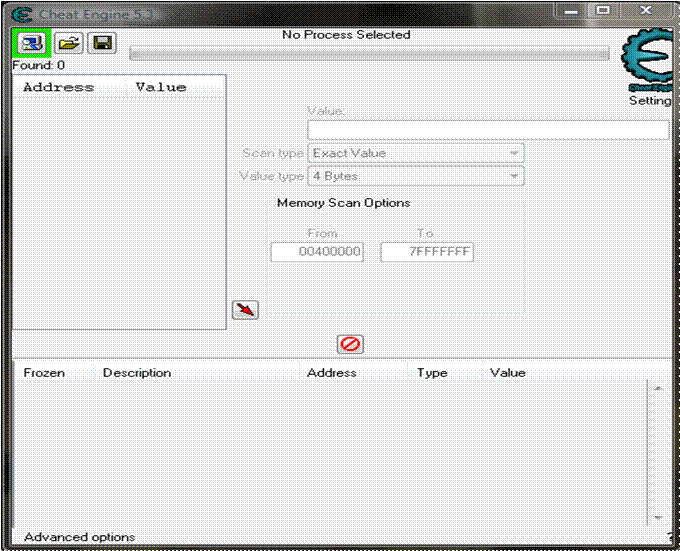Click scrollbar up arrow in cheat table
This screenshot has width=680, height=551.
click(658, 388)
